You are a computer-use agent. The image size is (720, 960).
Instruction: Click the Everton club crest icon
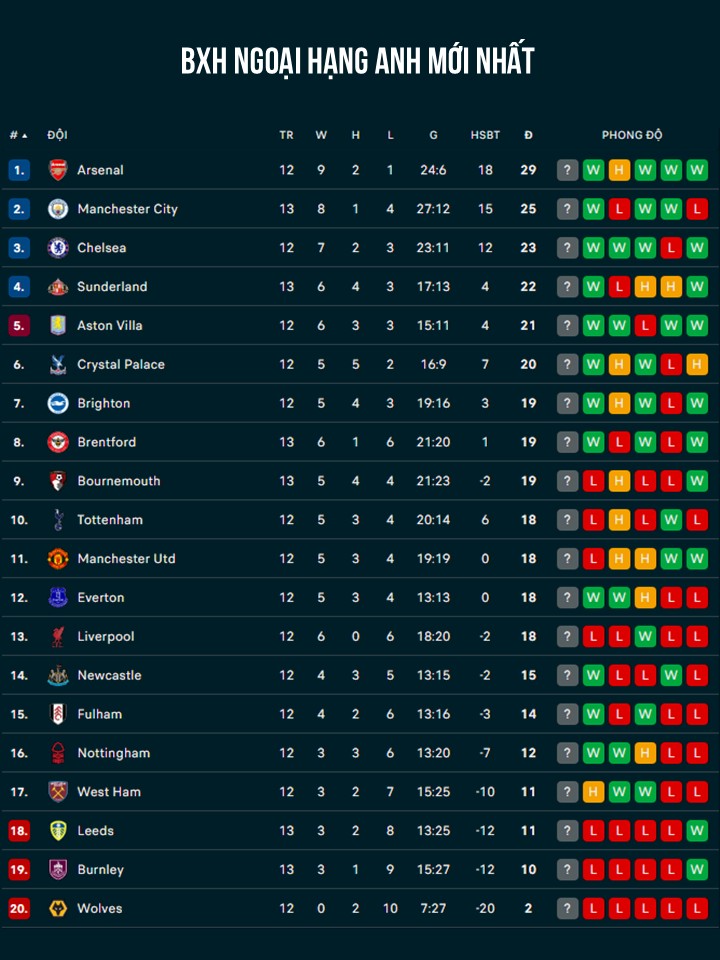[x=58, y=597]
